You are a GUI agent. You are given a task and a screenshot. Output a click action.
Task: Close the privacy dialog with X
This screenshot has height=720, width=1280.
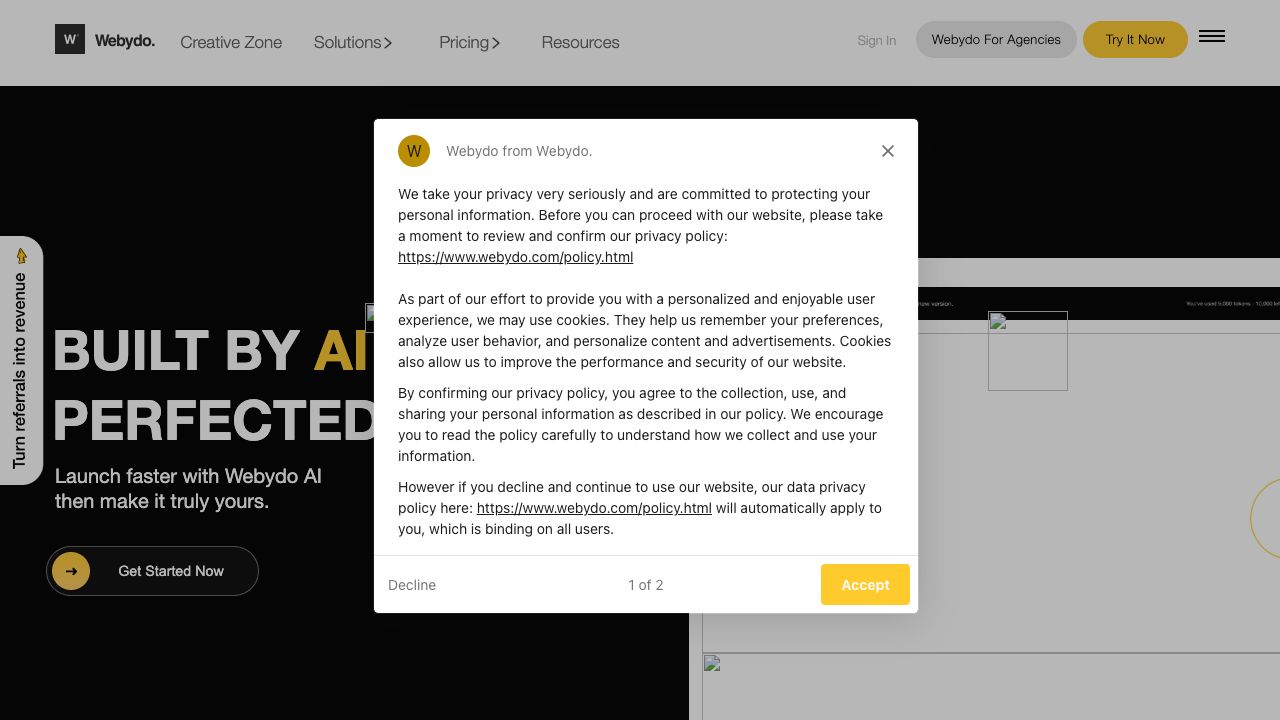pos(887,151)
